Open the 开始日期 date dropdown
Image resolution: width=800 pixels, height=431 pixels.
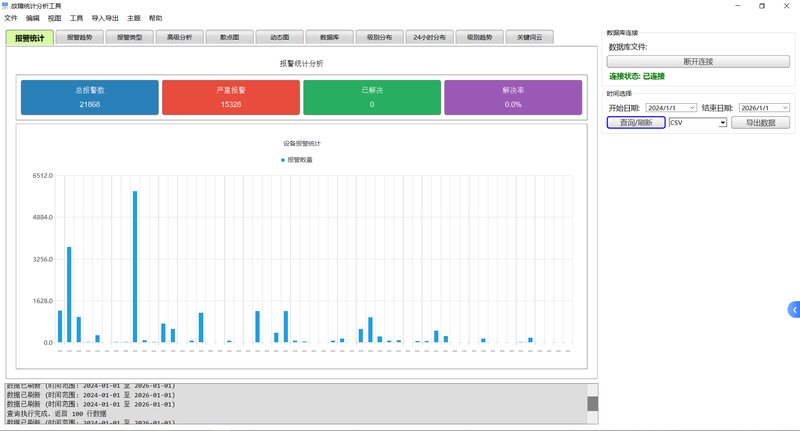[x=692, y=108]
